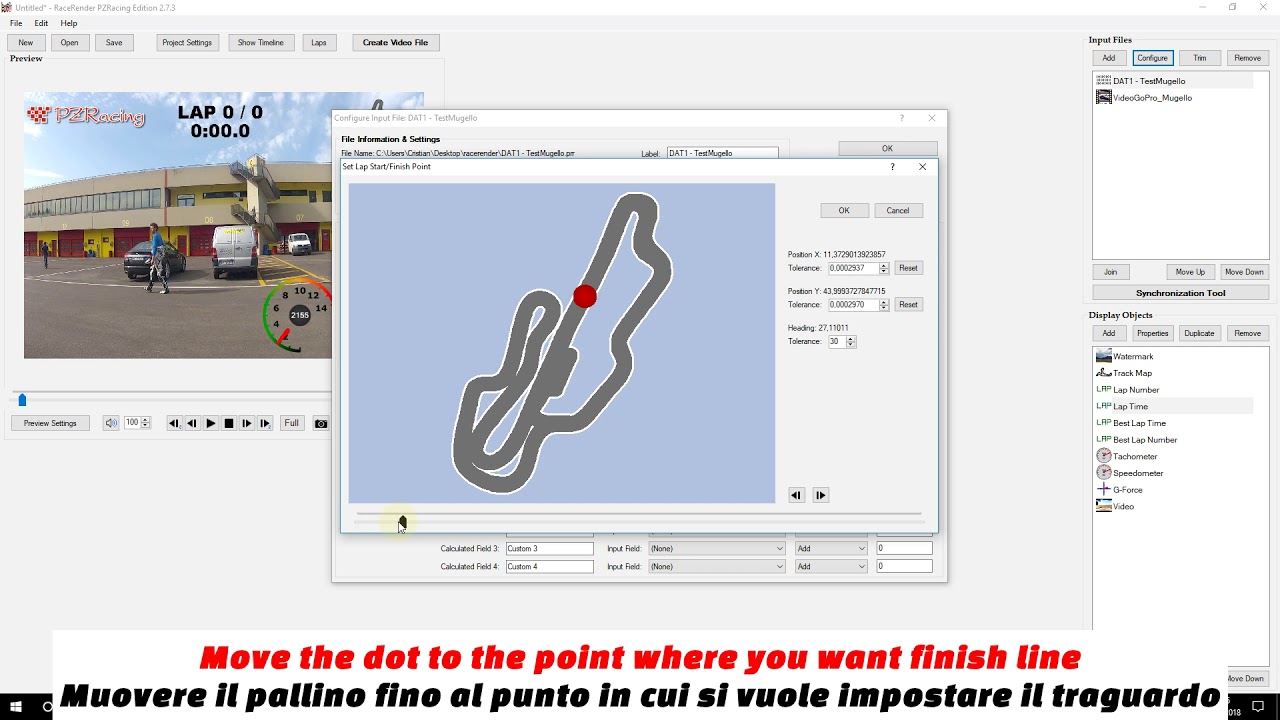Open Calculated Field 3 Add operation dropdown
Screen dimensions: 1280x720
(x=831, y=549)
